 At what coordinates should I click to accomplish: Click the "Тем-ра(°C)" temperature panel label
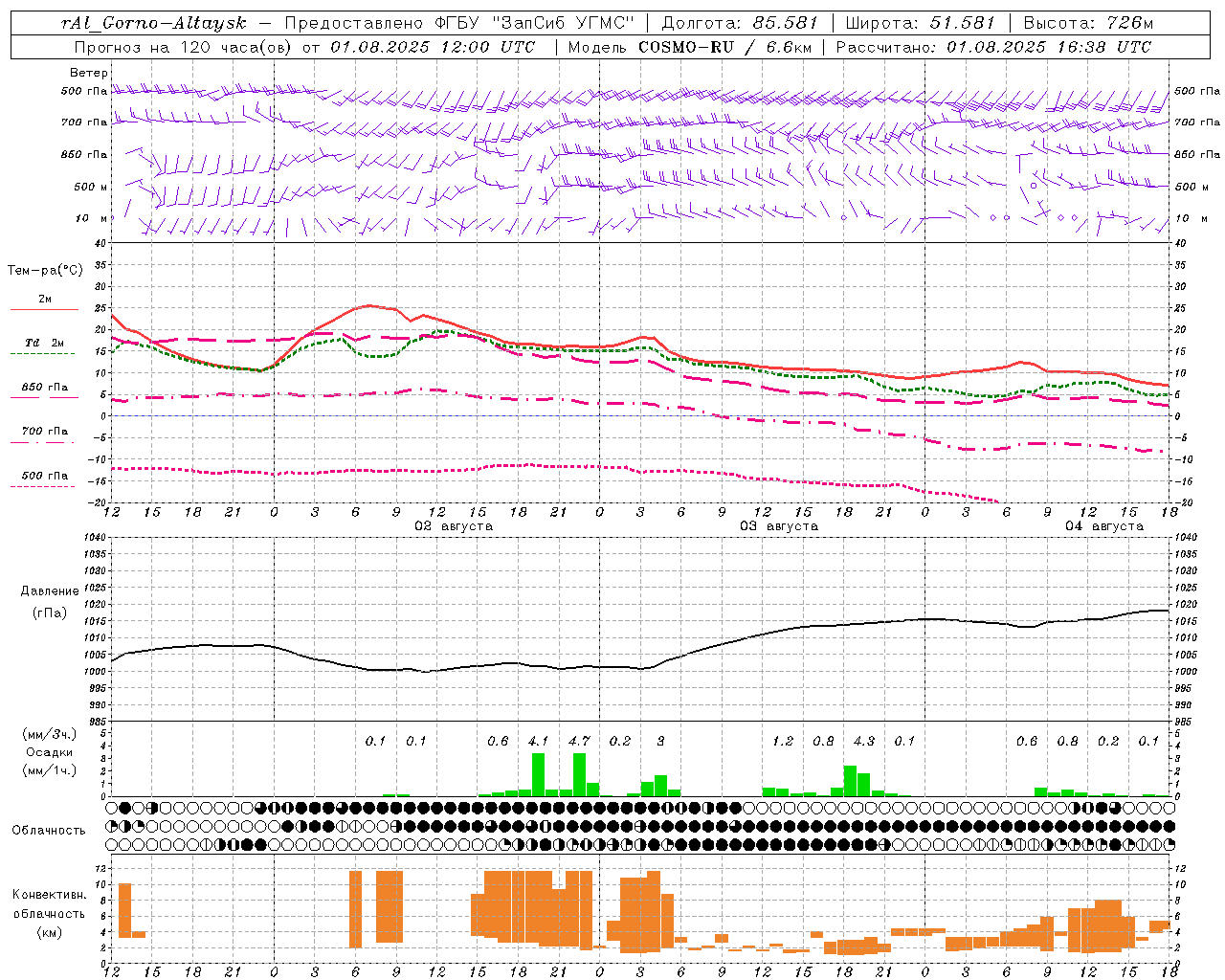(x=45, y=271)
